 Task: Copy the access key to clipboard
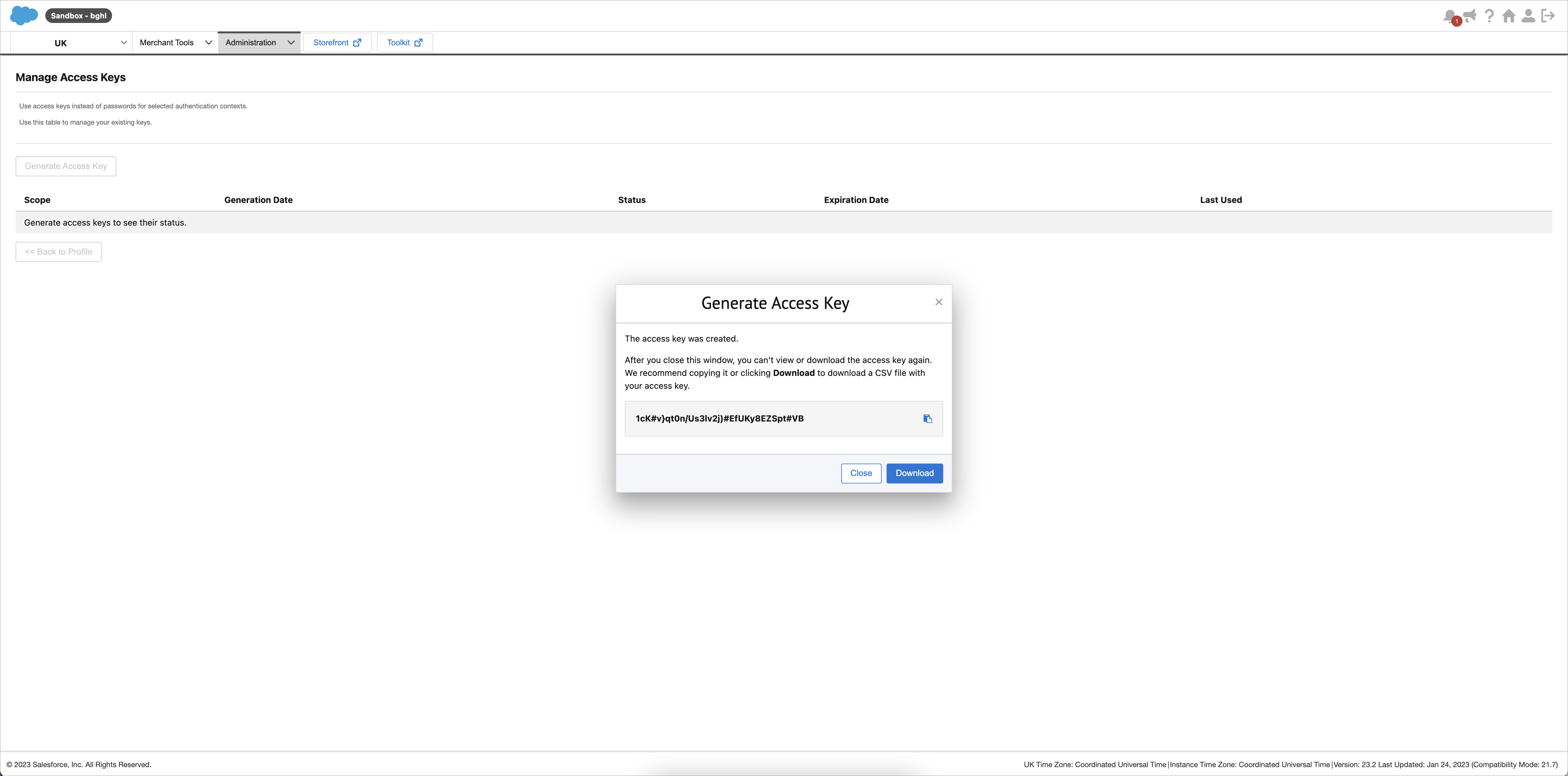[928, 419]
